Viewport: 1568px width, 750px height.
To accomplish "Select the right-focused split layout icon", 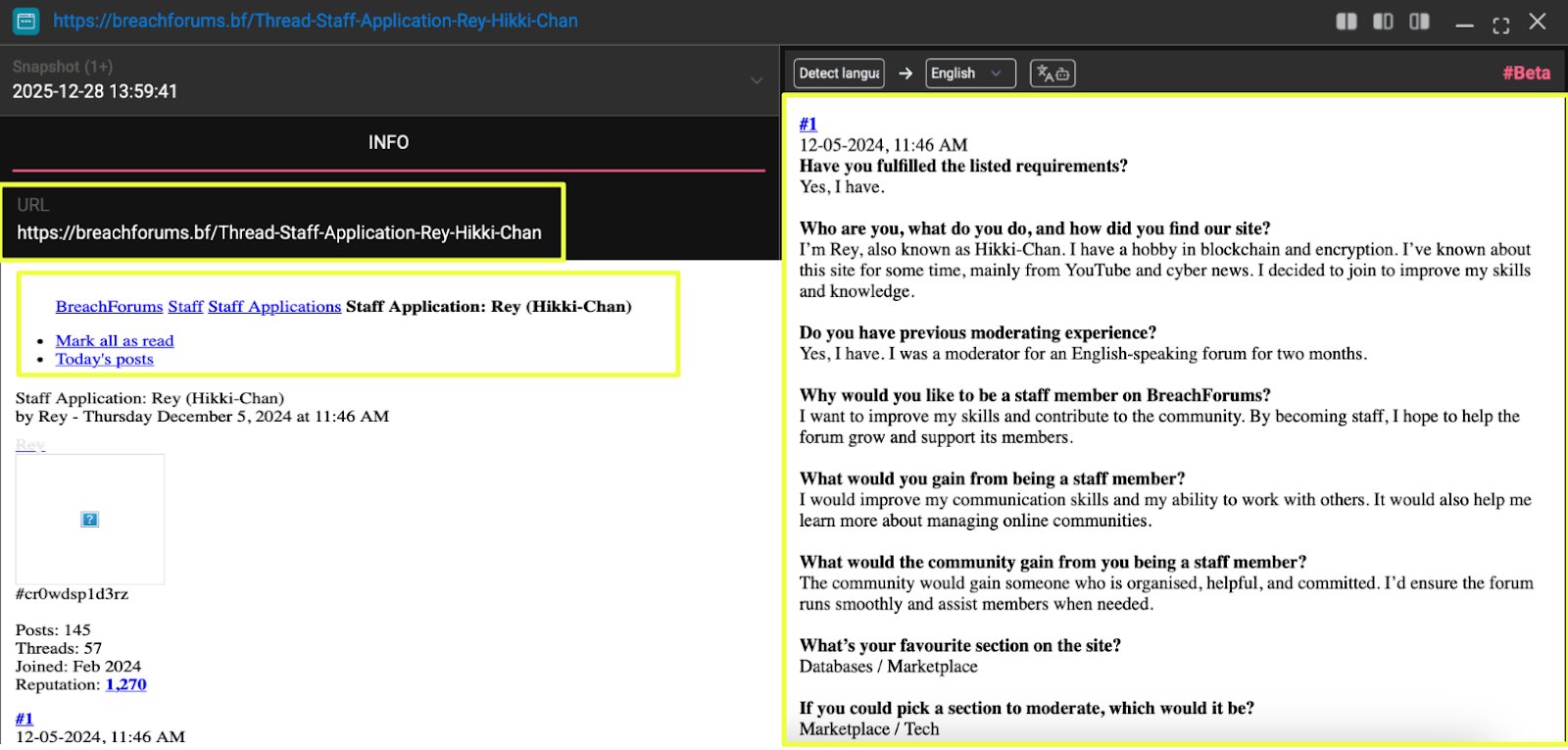I will (x=1419, y=22).
